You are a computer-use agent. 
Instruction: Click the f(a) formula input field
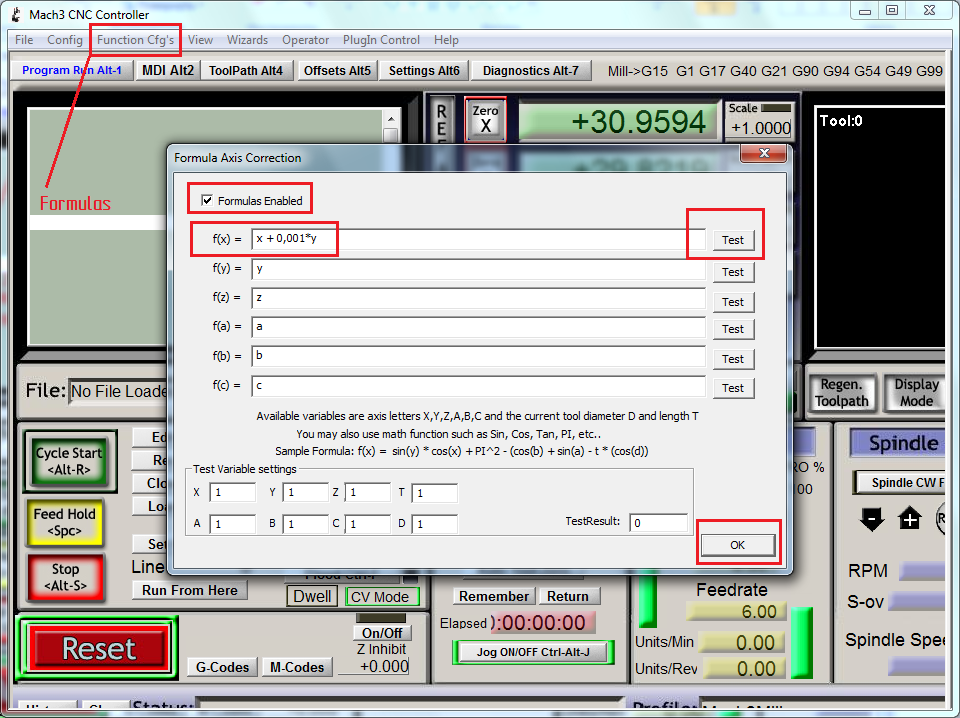(478, 327)
